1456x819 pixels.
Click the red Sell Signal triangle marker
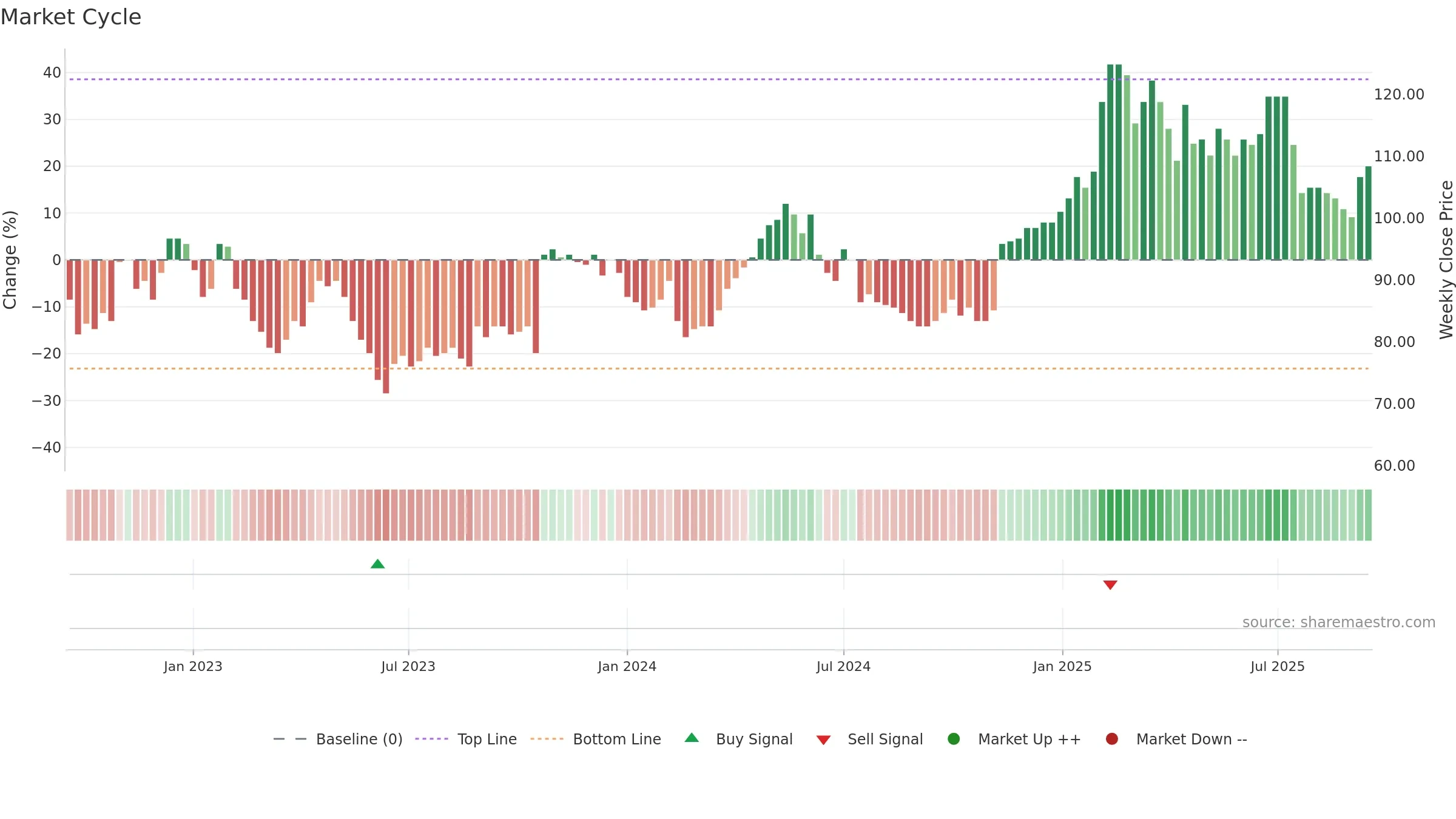coord(1110,585)
